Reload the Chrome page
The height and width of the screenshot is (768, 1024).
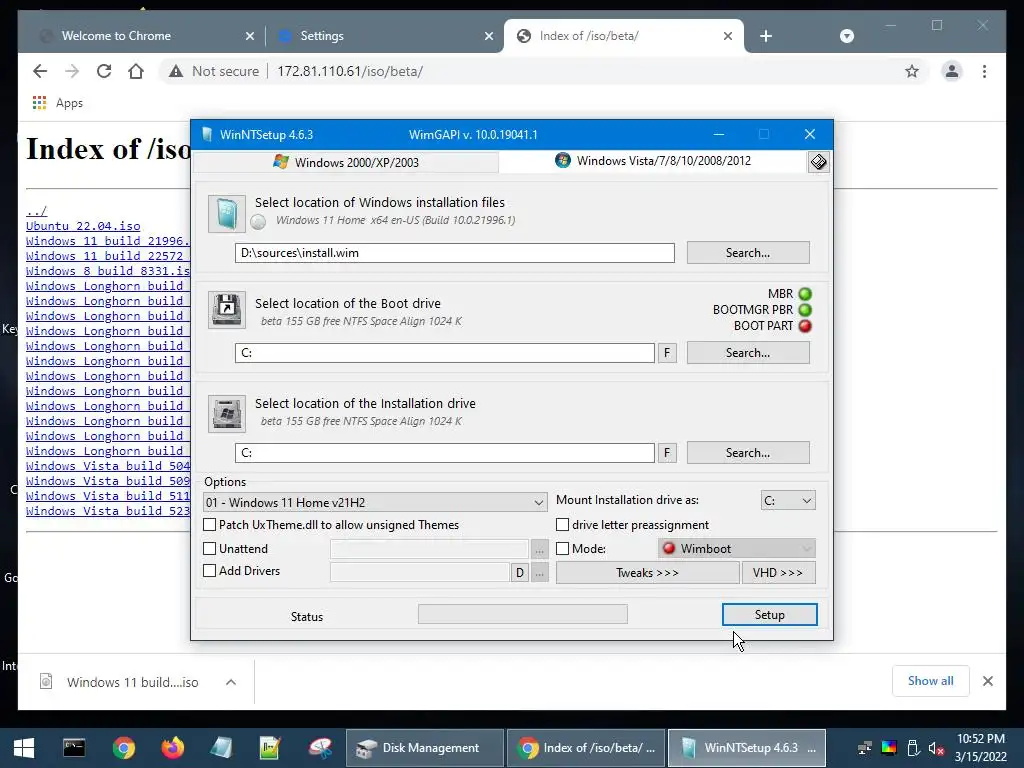point(104,71)
